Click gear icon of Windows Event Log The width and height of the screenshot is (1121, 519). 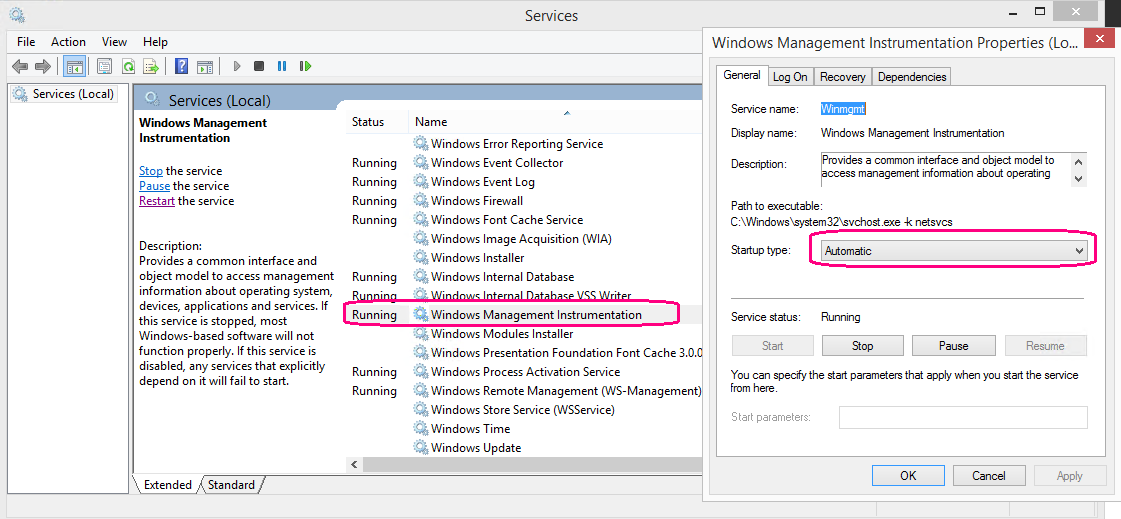point(420,182)
